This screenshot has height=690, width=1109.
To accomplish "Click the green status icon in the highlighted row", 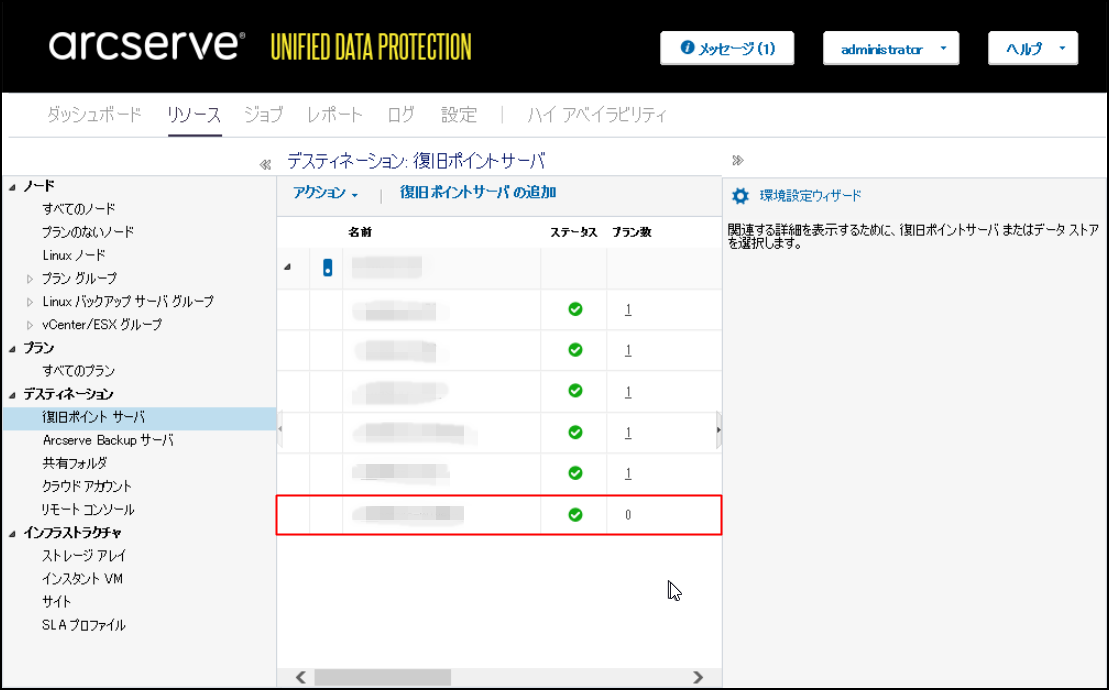I will tap(575, 515).
